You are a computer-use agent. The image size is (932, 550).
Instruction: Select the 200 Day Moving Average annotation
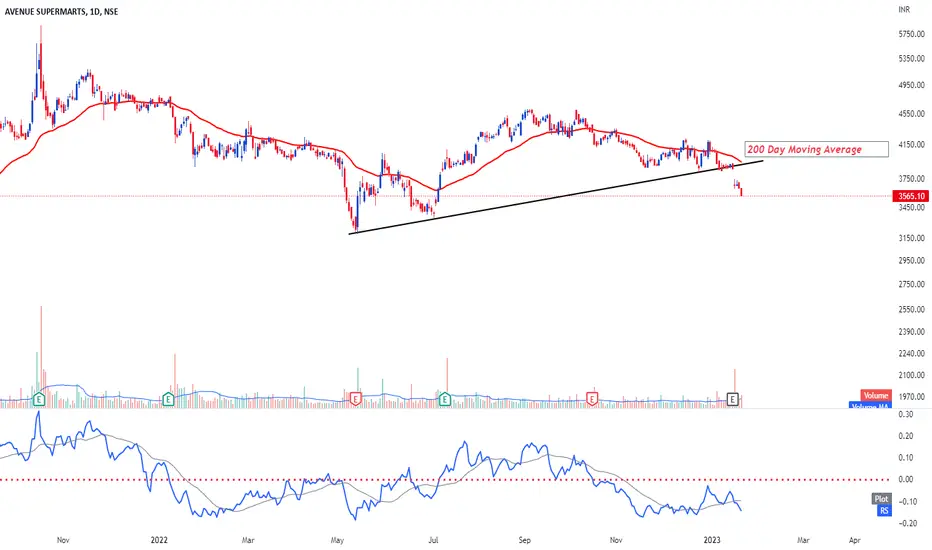[x=817, y=149]
